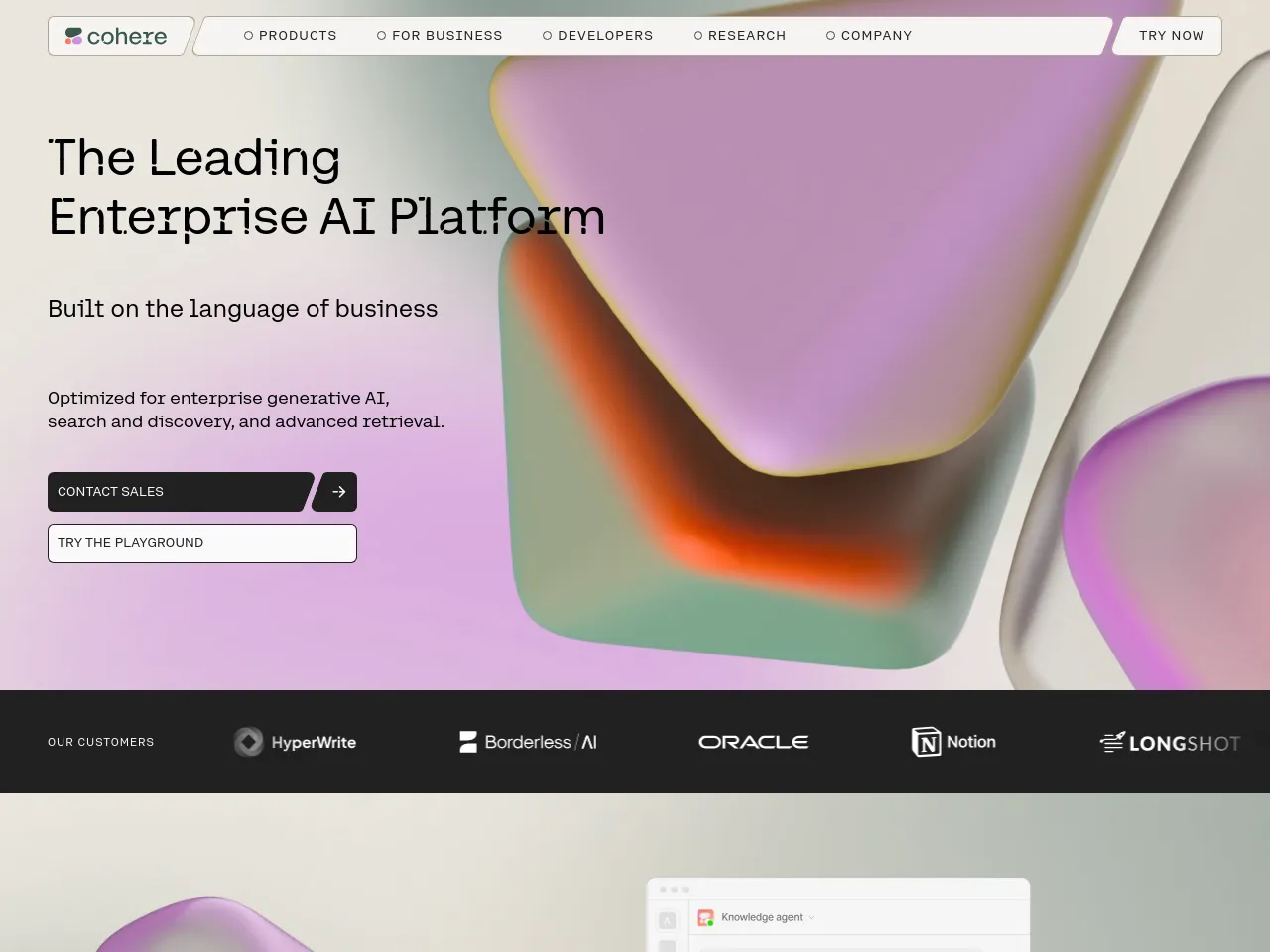Click the Cohere logo in header

click(x=116, y=36)
